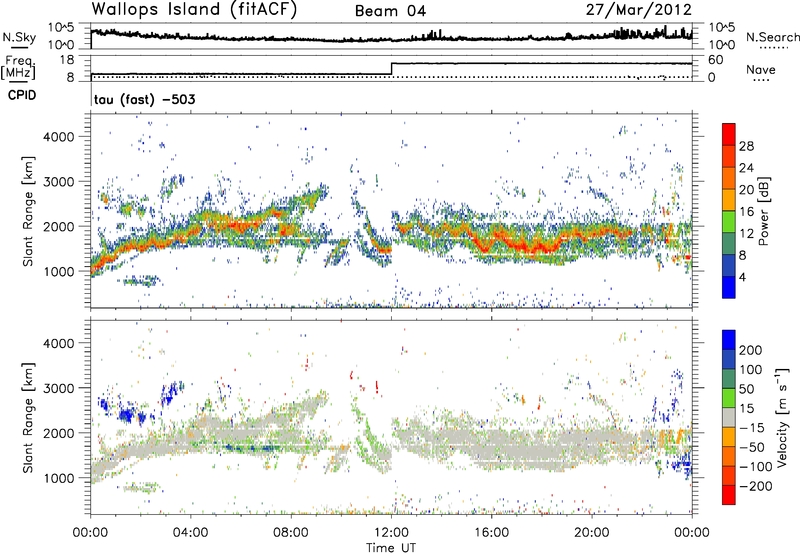Click the gray band of the Velocity color bar
800x554 pixels.
729,417
